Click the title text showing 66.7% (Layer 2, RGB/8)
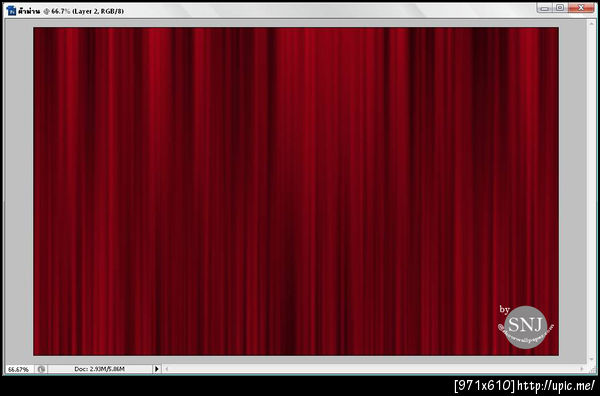Screen dimensions: 600x396 point(88,11)
